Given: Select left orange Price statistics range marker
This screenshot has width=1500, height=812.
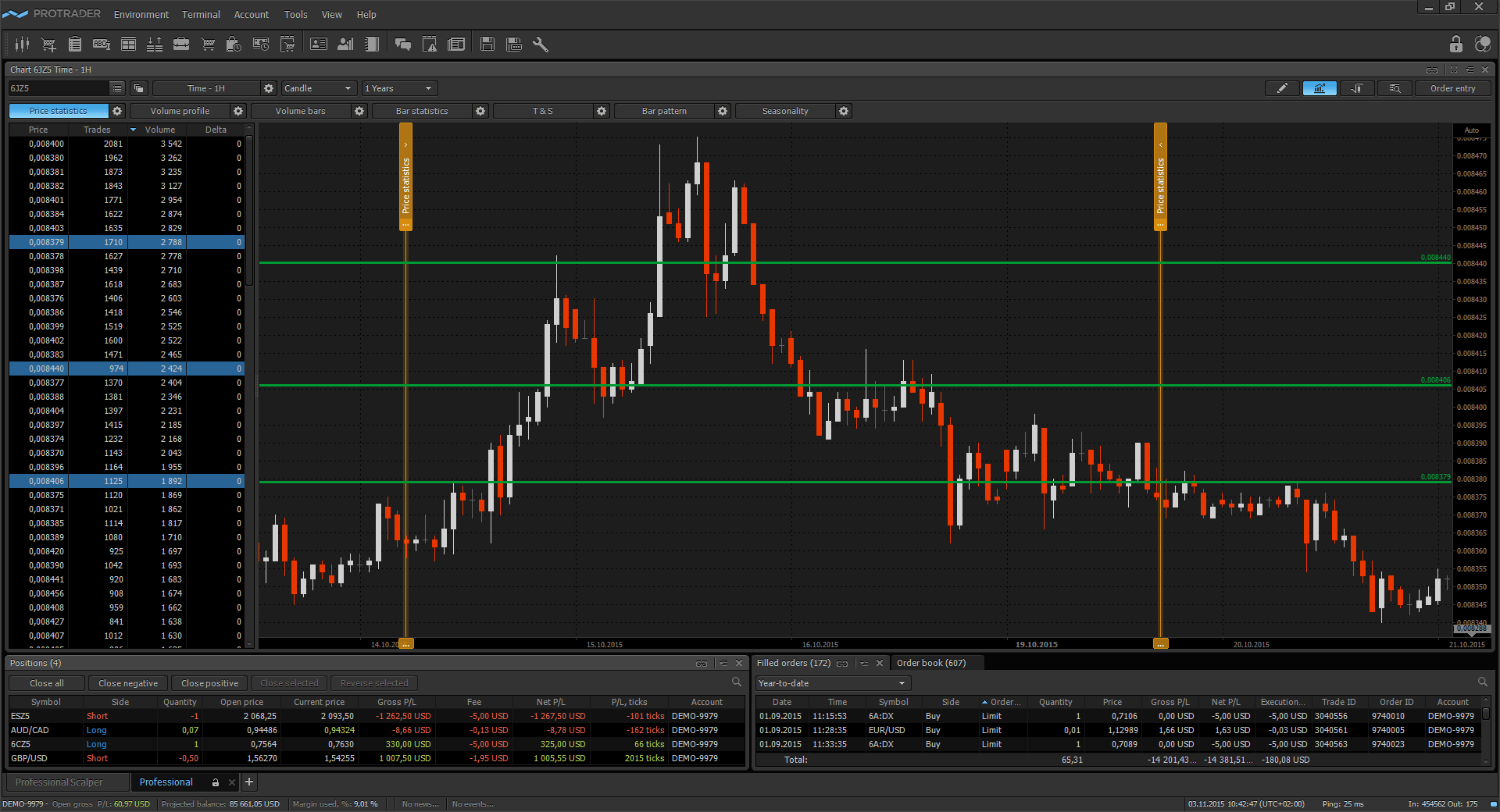Looking at the screenshot, I should (405, 176).
